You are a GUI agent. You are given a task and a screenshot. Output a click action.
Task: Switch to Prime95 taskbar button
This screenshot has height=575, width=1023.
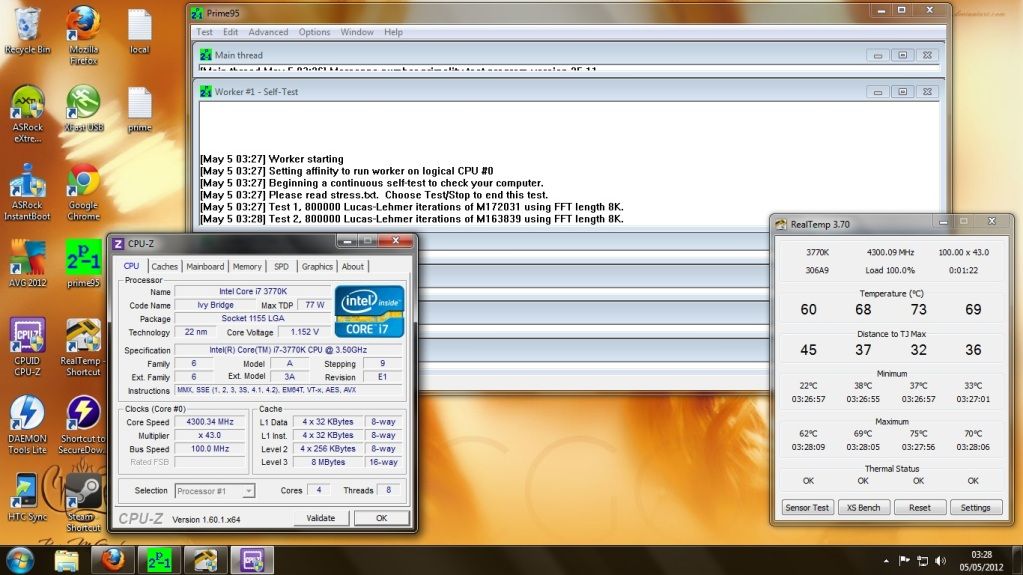[x=159, y=561]
